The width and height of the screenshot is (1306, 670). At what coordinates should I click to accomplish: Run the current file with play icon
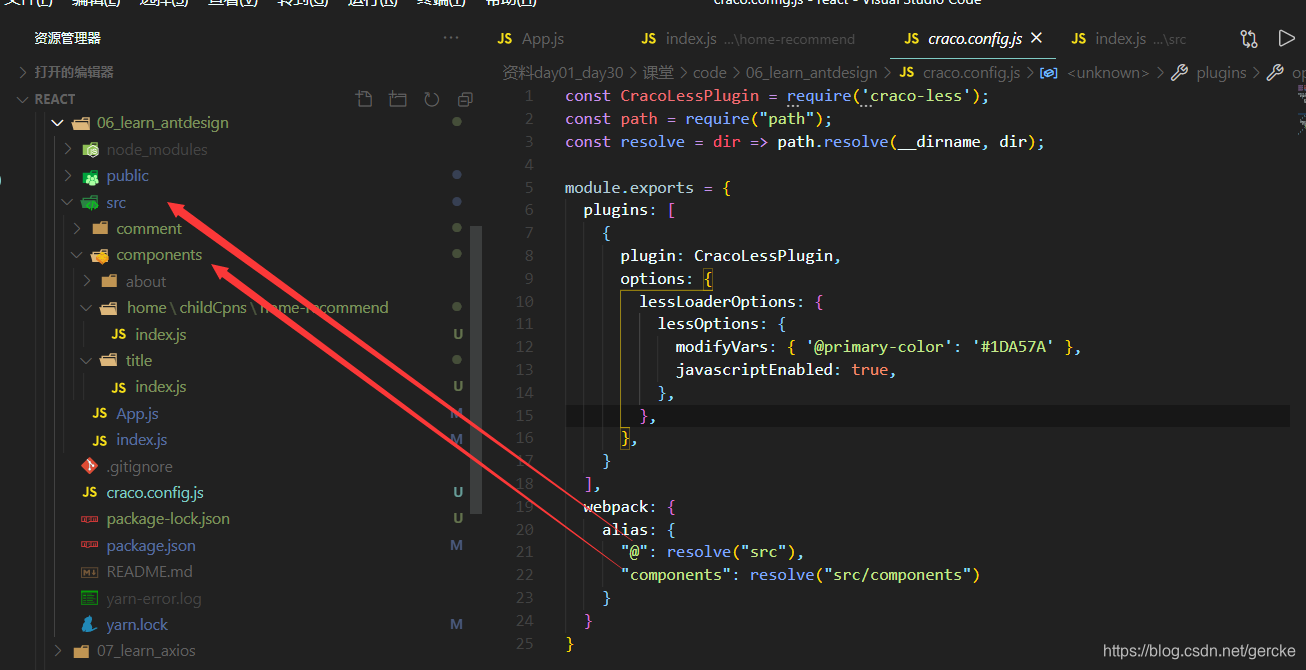click(1286, 39)
